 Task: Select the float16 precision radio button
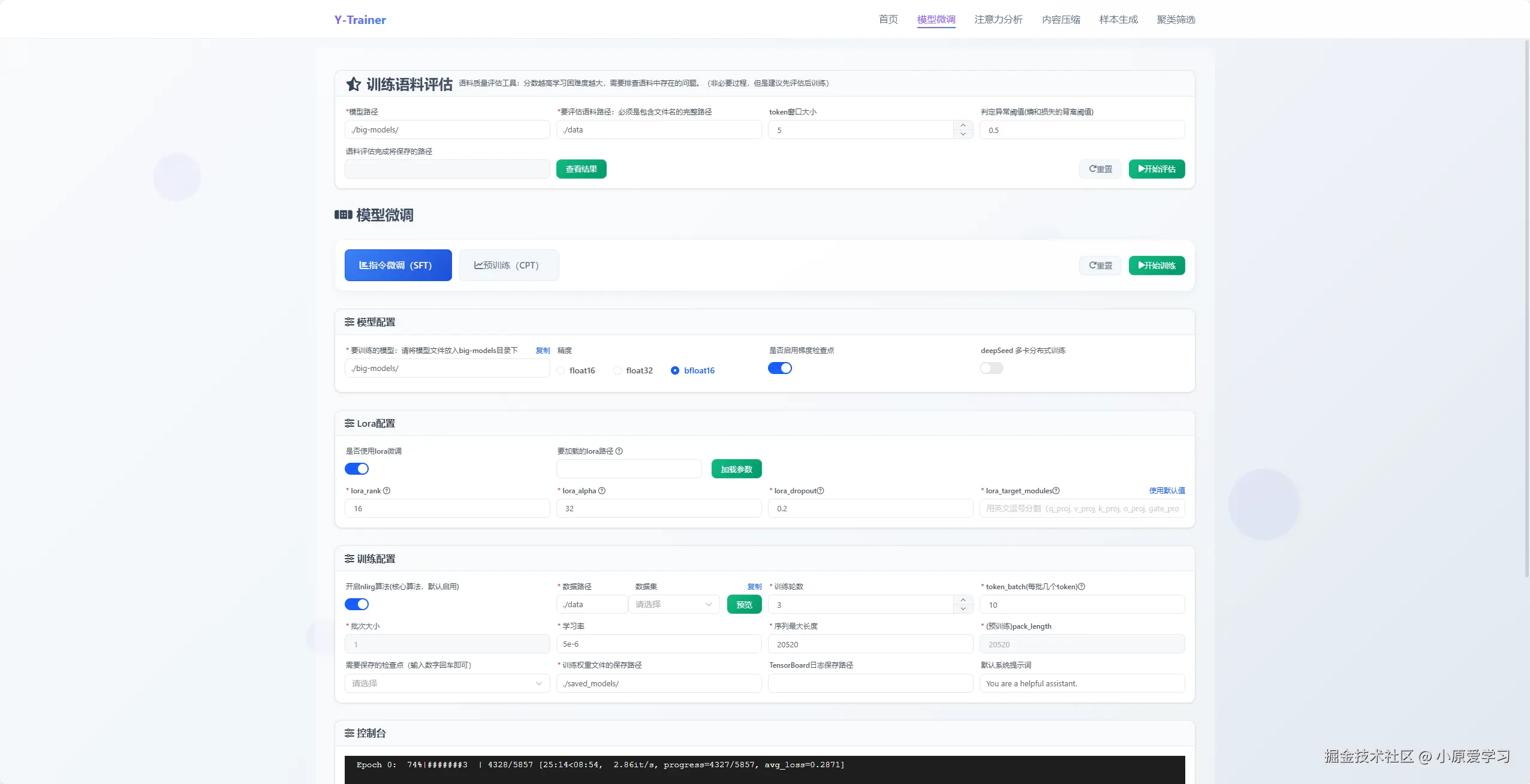click(x=561, y=371)
